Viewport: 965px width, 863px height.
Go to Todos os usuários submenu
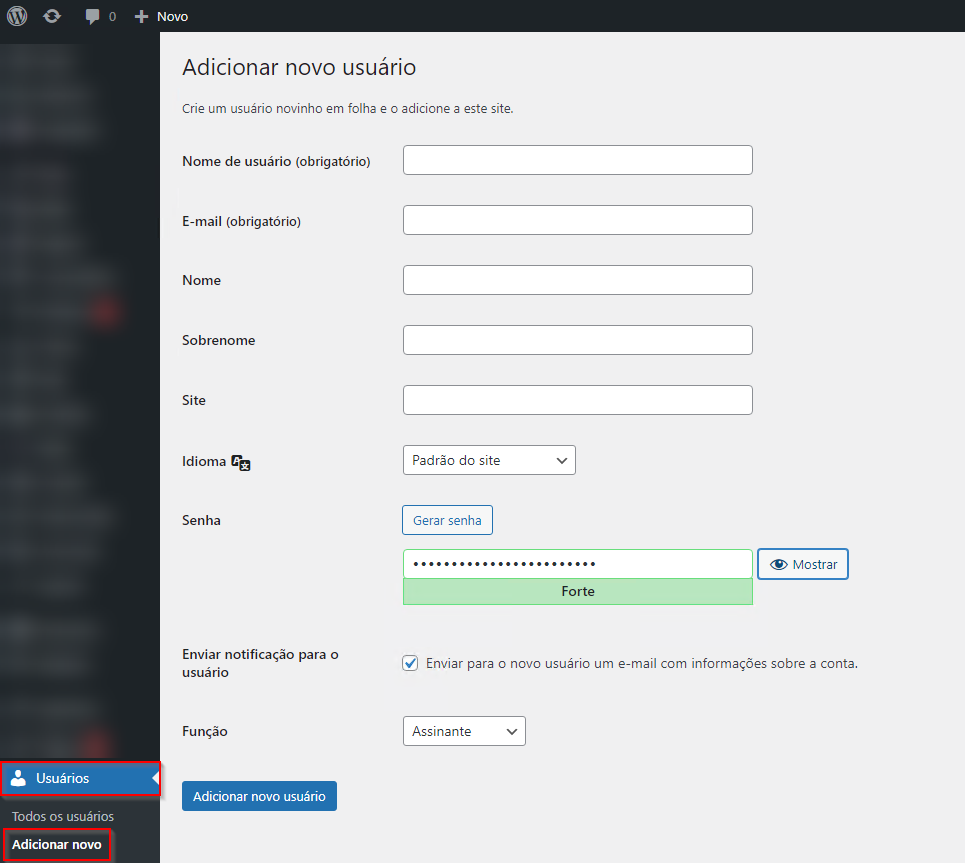tap(63, 816)
